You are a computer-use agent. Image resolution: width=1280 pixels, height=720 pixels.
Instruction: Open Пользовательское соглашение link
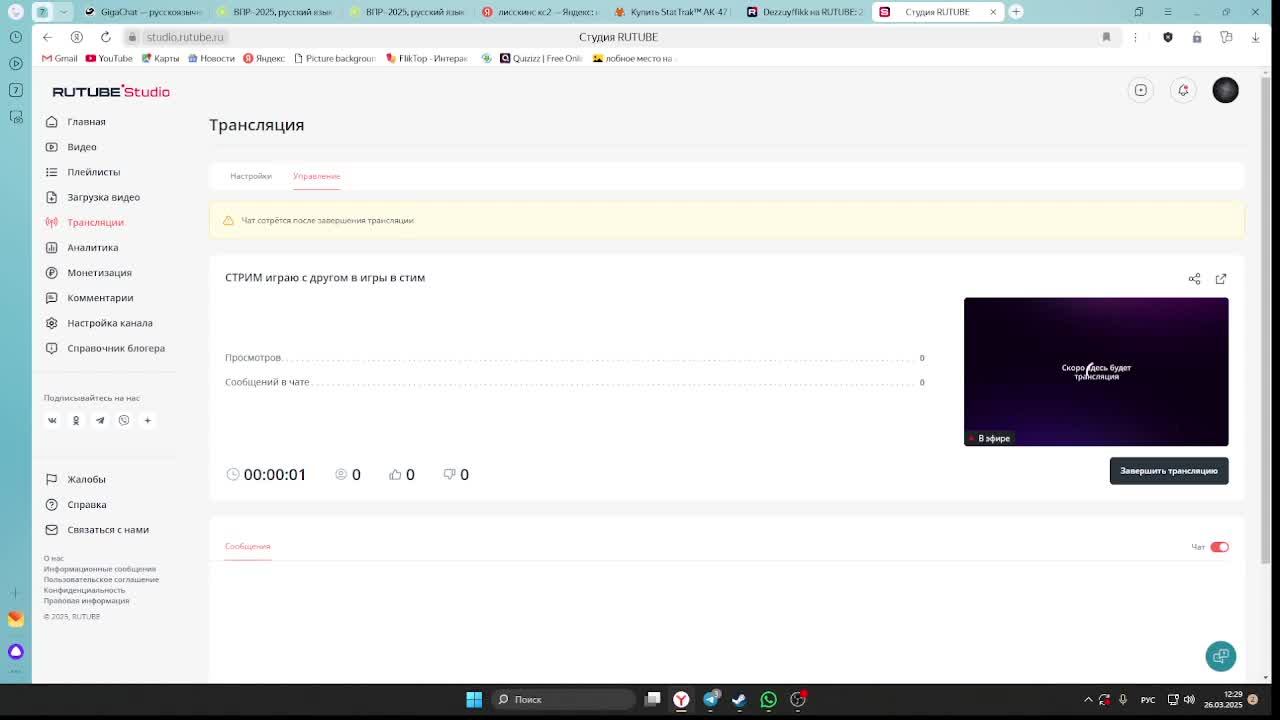[x=101, y=580]
